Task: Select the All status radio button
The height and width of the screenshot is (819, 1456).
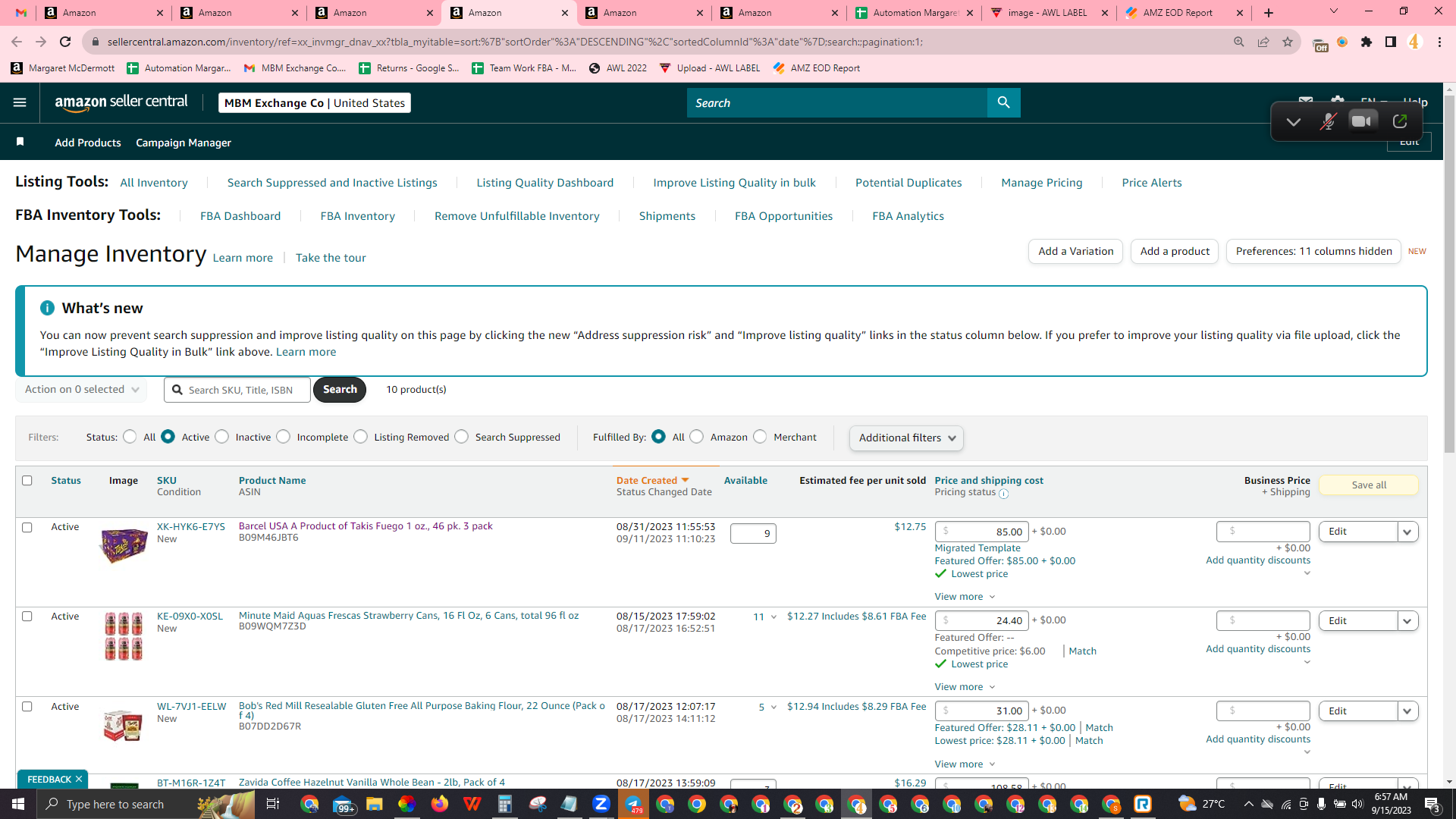Action: 130,437
